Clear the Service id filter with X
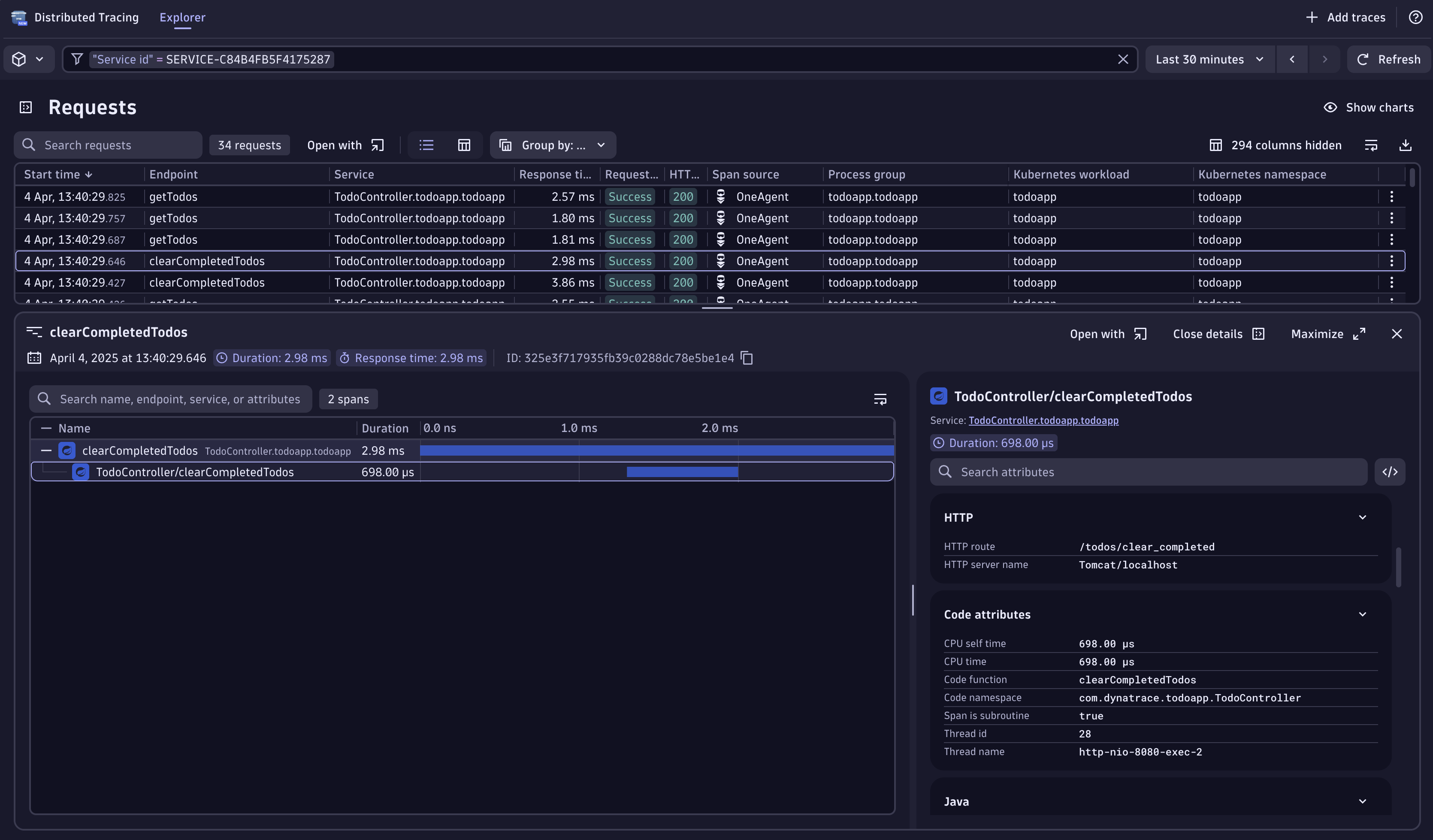Screen dimensions: 1433x840 click(1122, 59)
